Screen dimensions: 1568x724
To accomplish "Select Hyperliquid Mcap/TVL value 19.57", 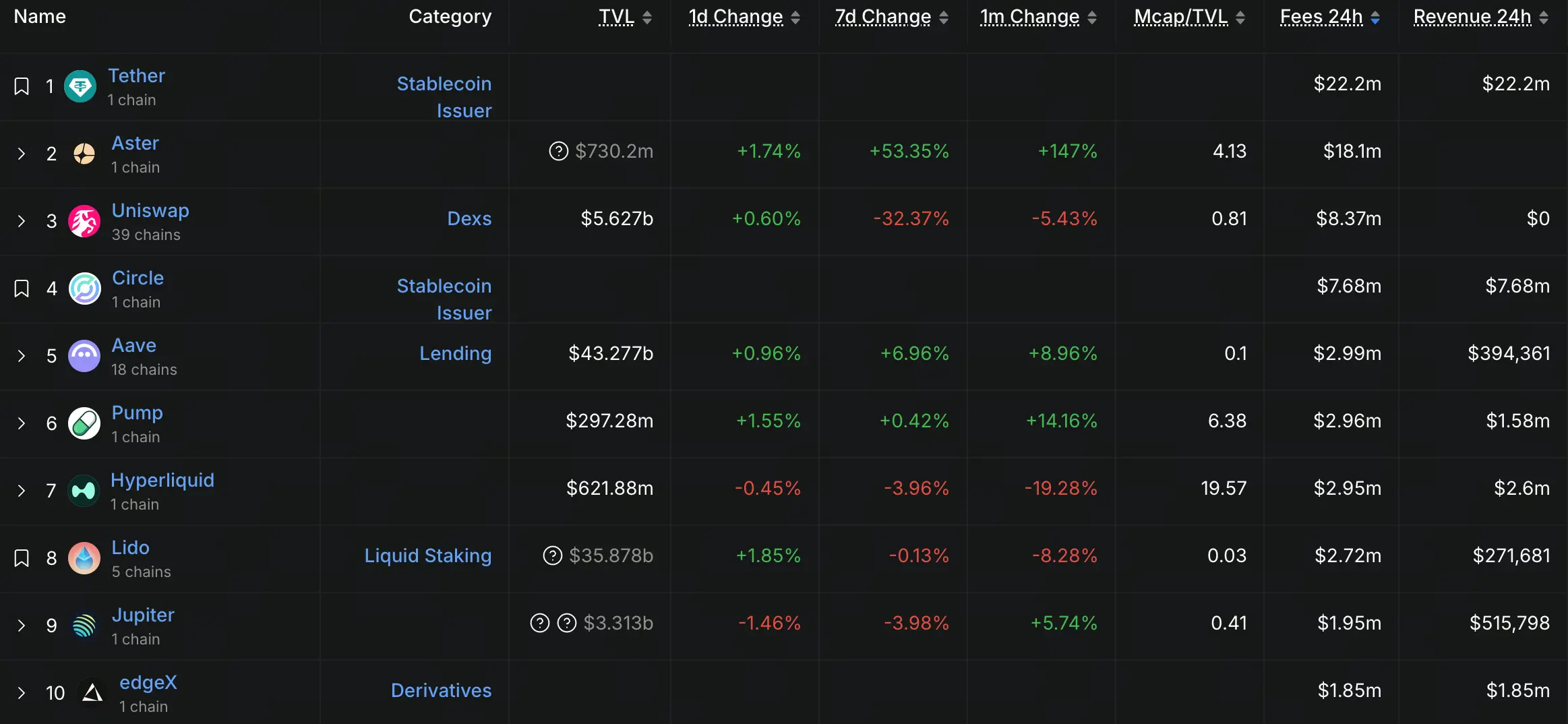I will [1224, 488].
